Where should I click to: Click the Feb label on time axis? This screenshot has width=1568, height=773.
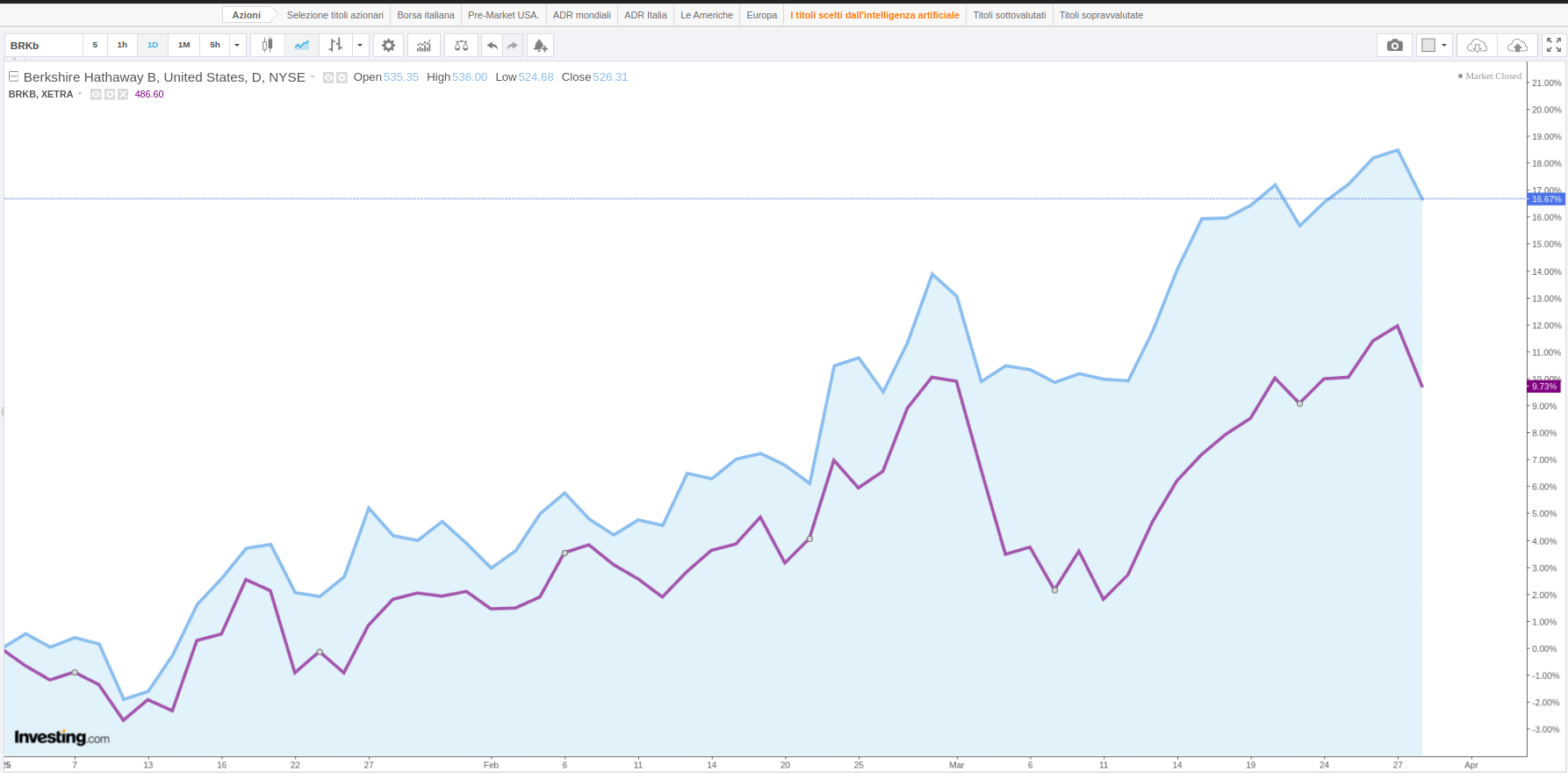tap(491, 765)
